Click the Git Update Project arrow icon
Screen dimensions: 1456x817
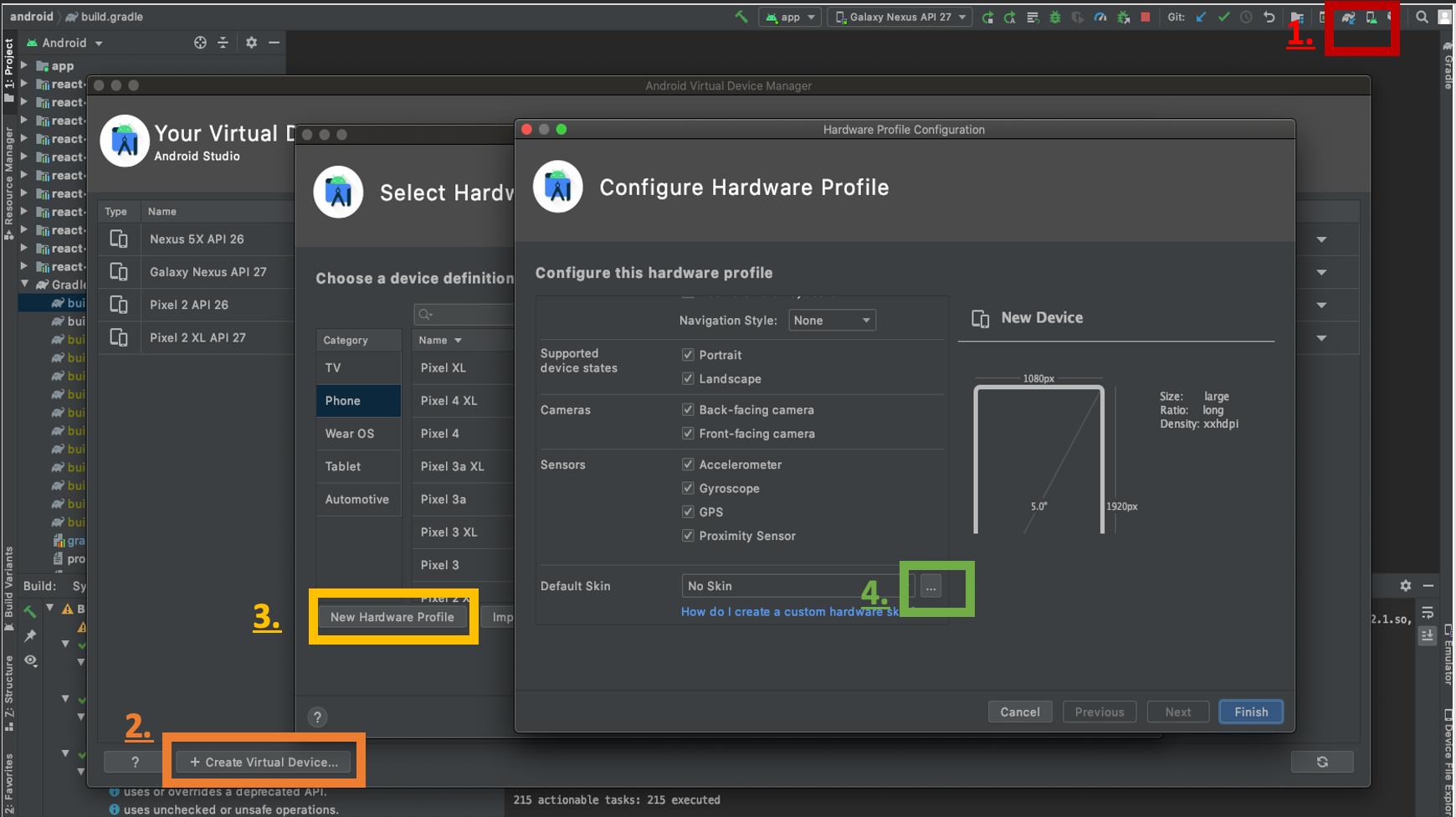pyautogui.click(x=1201, y=17)
